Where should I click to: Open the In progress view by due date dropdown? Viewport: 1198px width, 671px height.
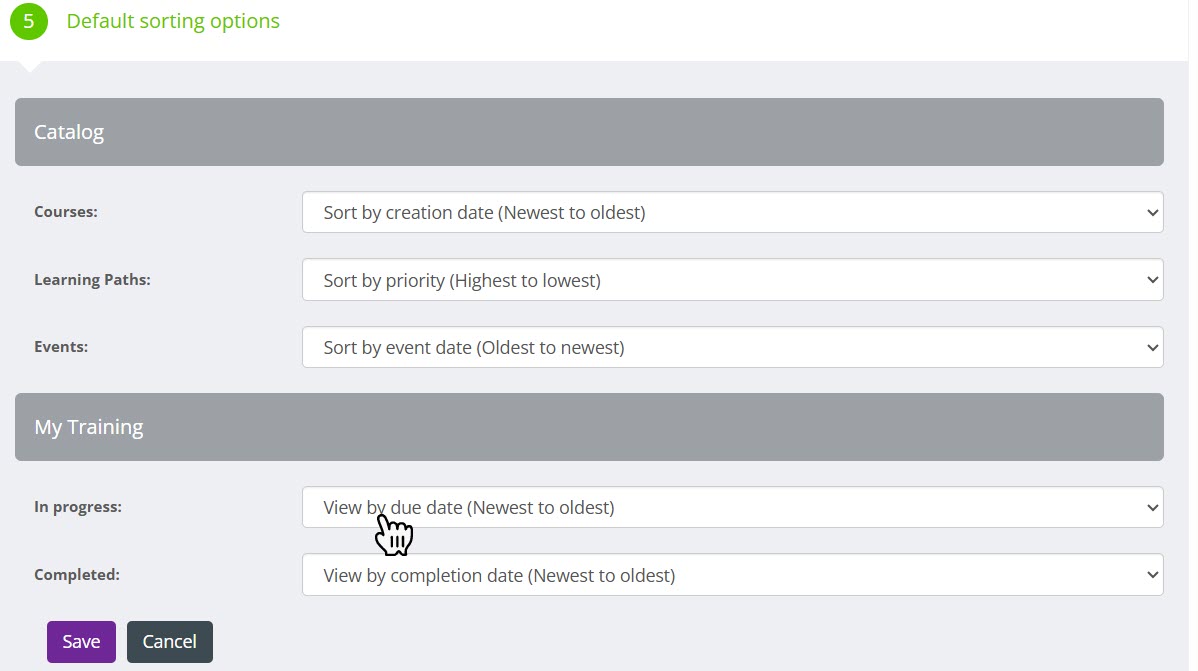pos(732,508)
